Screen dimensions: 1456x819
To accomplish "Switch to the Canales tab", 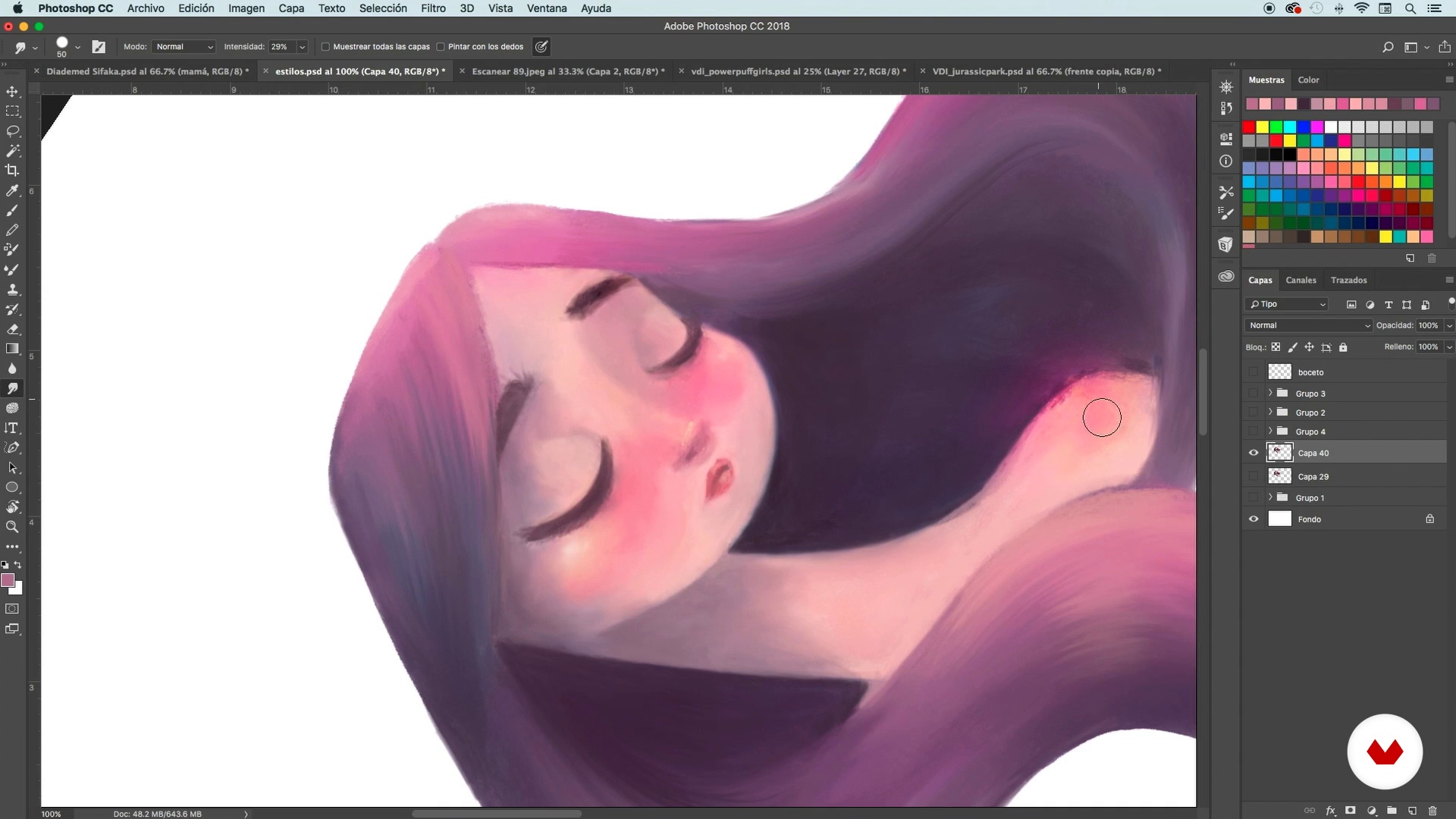I will pyautogui.click(x=1301, y=281).
